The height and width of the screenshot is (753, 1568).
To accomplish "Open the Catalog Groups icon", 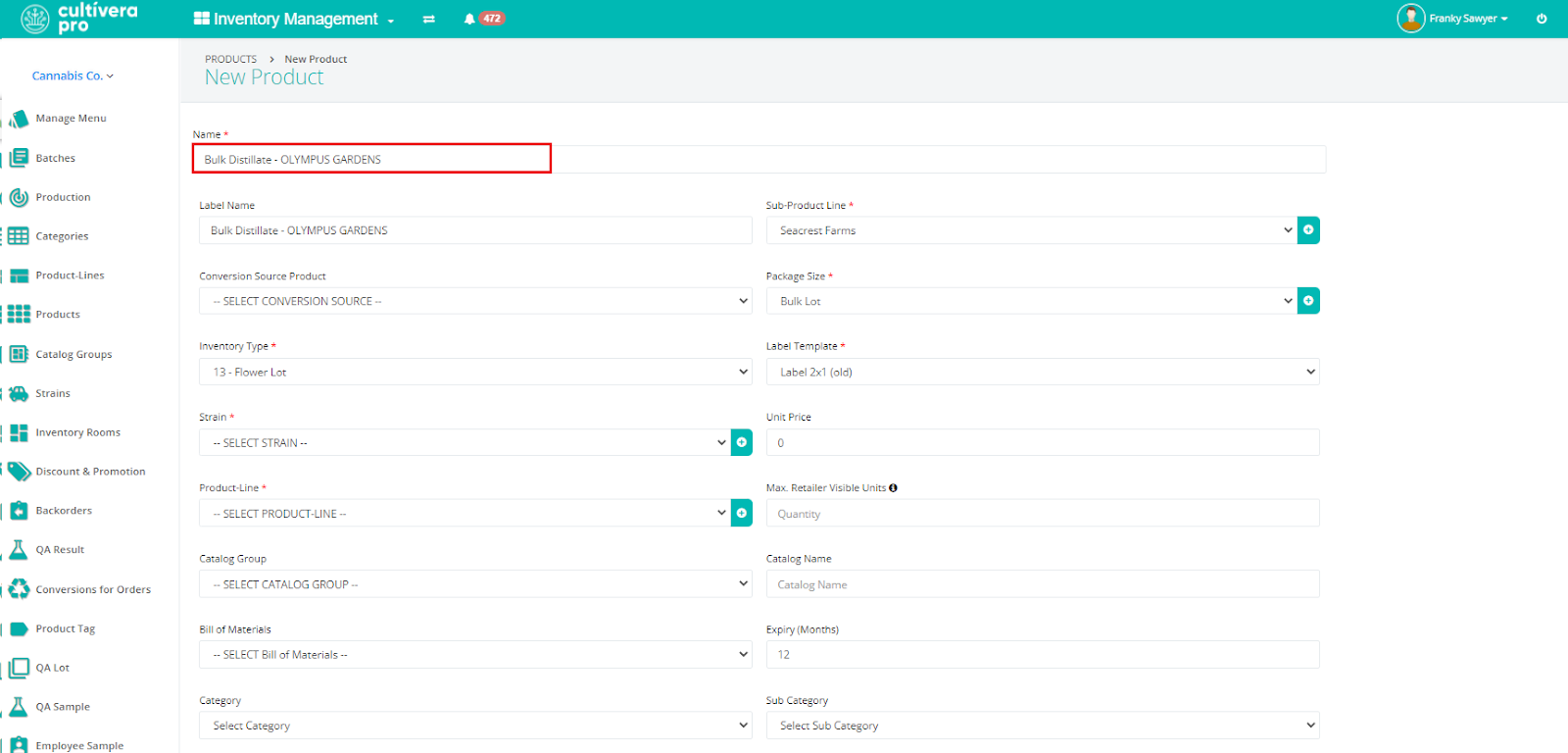I will [19, 354].
